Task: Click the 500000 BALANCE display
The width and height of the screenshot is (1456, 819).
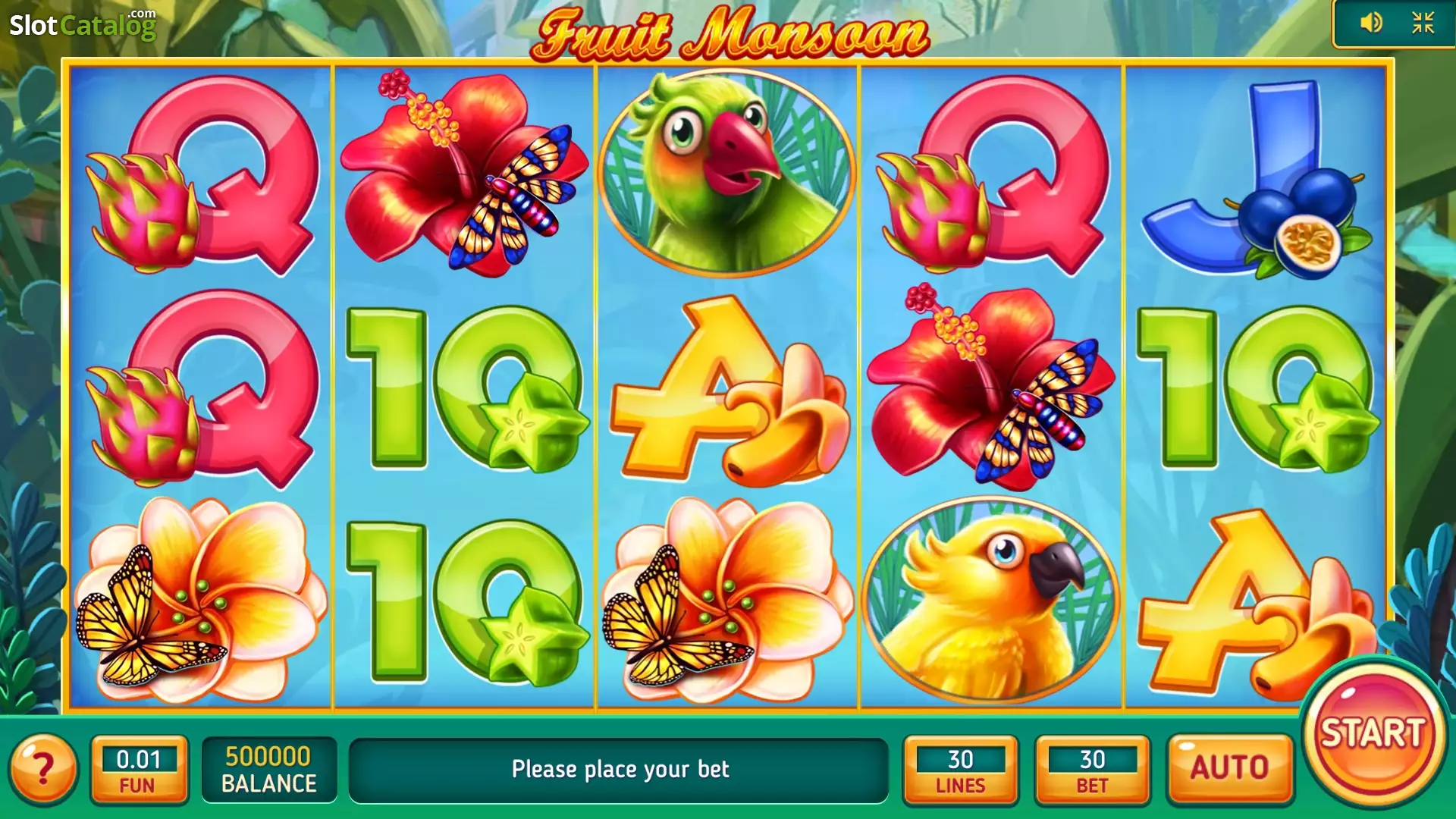Action: coord(268,770)
